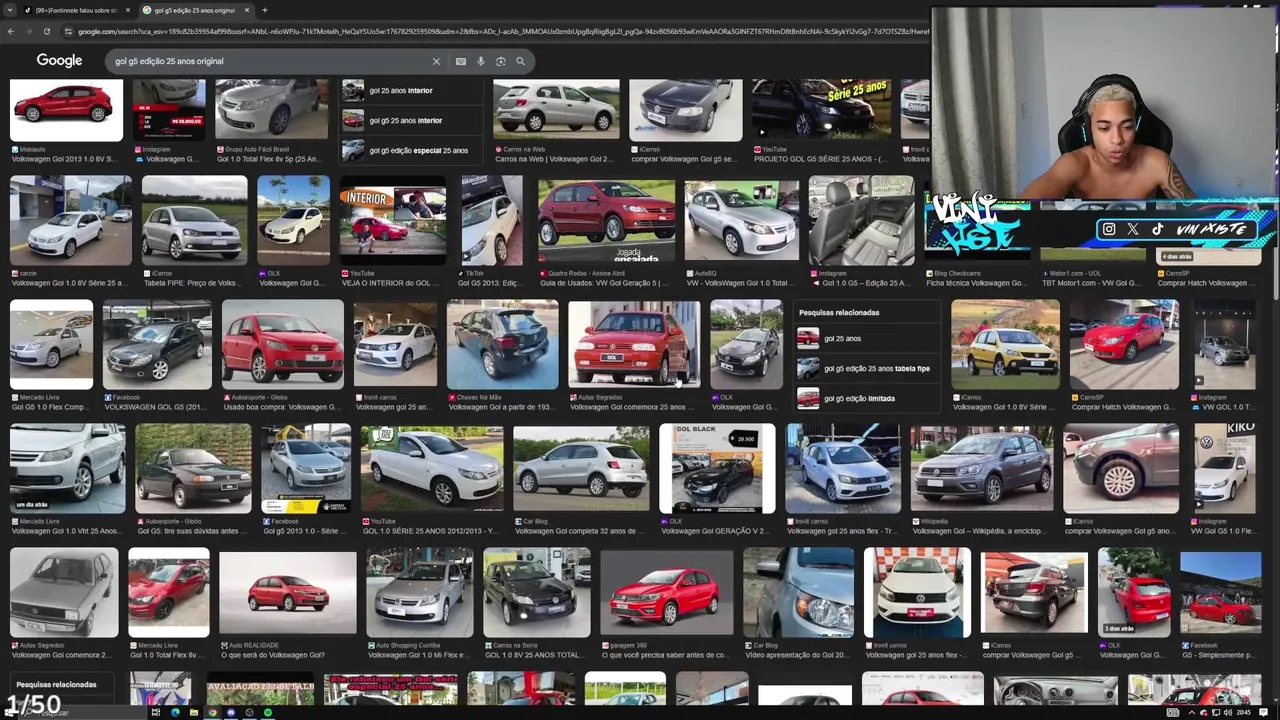This screenshot has width=1280, height=720.
Task: Click the taskbar clock
Action: pyautogui.click(x=1244, y=712)
